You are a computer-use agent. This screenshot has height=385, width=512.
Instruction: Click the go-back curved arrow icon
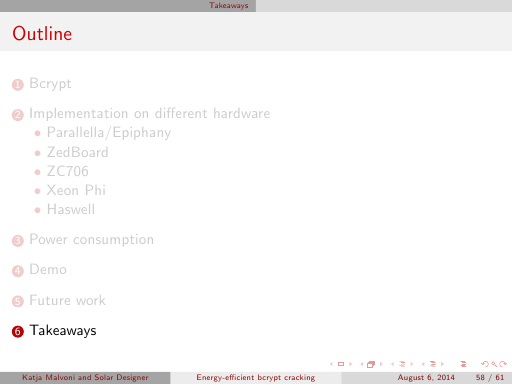pos(485,364)
